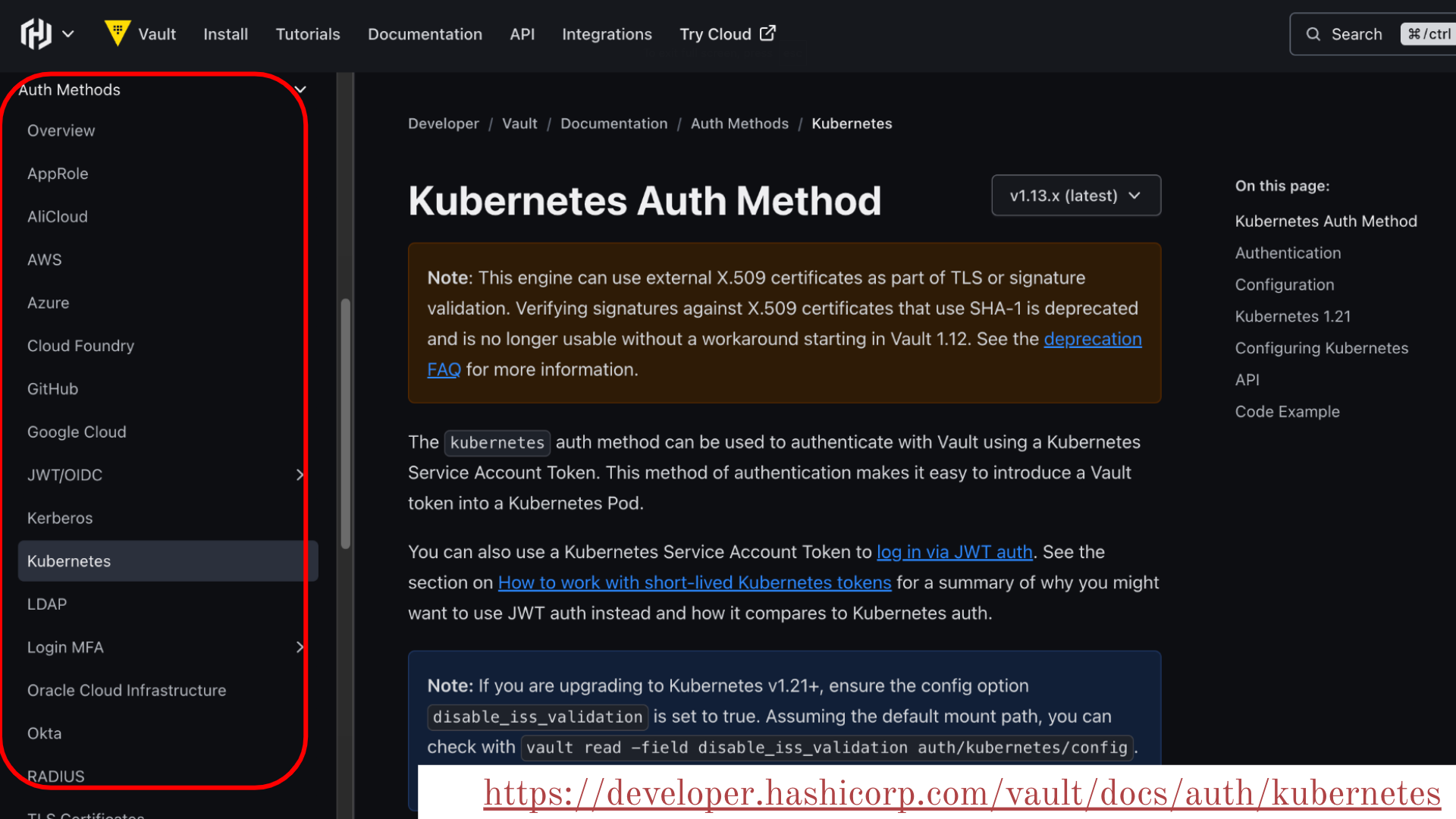Screen dimensions: 1456x819
Task: Select the highlighted Kubernetes sidebar item
Action: tap(168, 561)
